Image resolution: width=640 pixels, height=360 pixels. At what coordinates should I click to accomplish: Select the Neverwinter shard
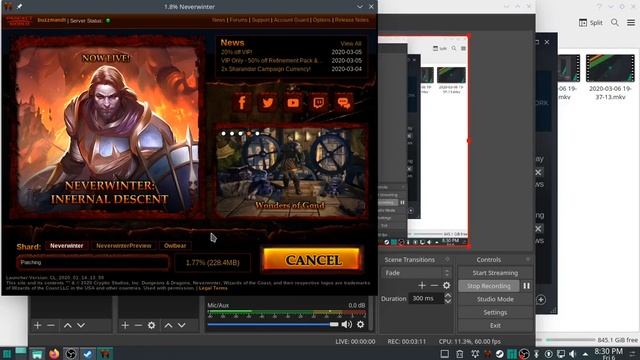click(67, 246)
